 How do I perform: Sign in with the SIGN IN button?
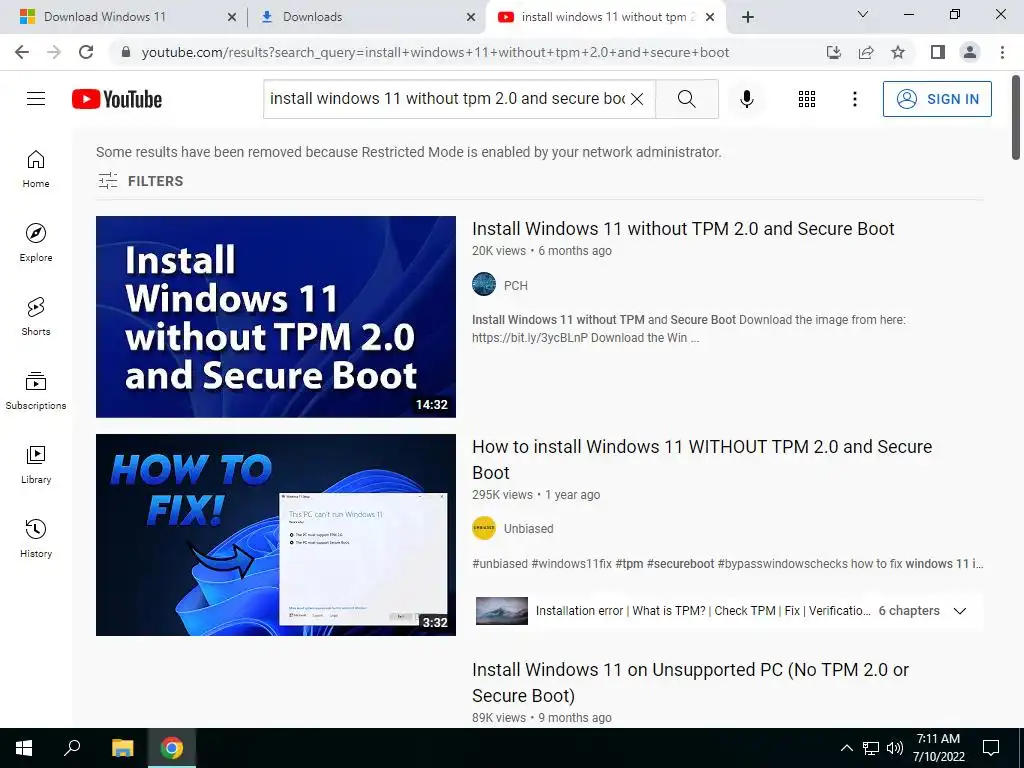tap(936, 99)
